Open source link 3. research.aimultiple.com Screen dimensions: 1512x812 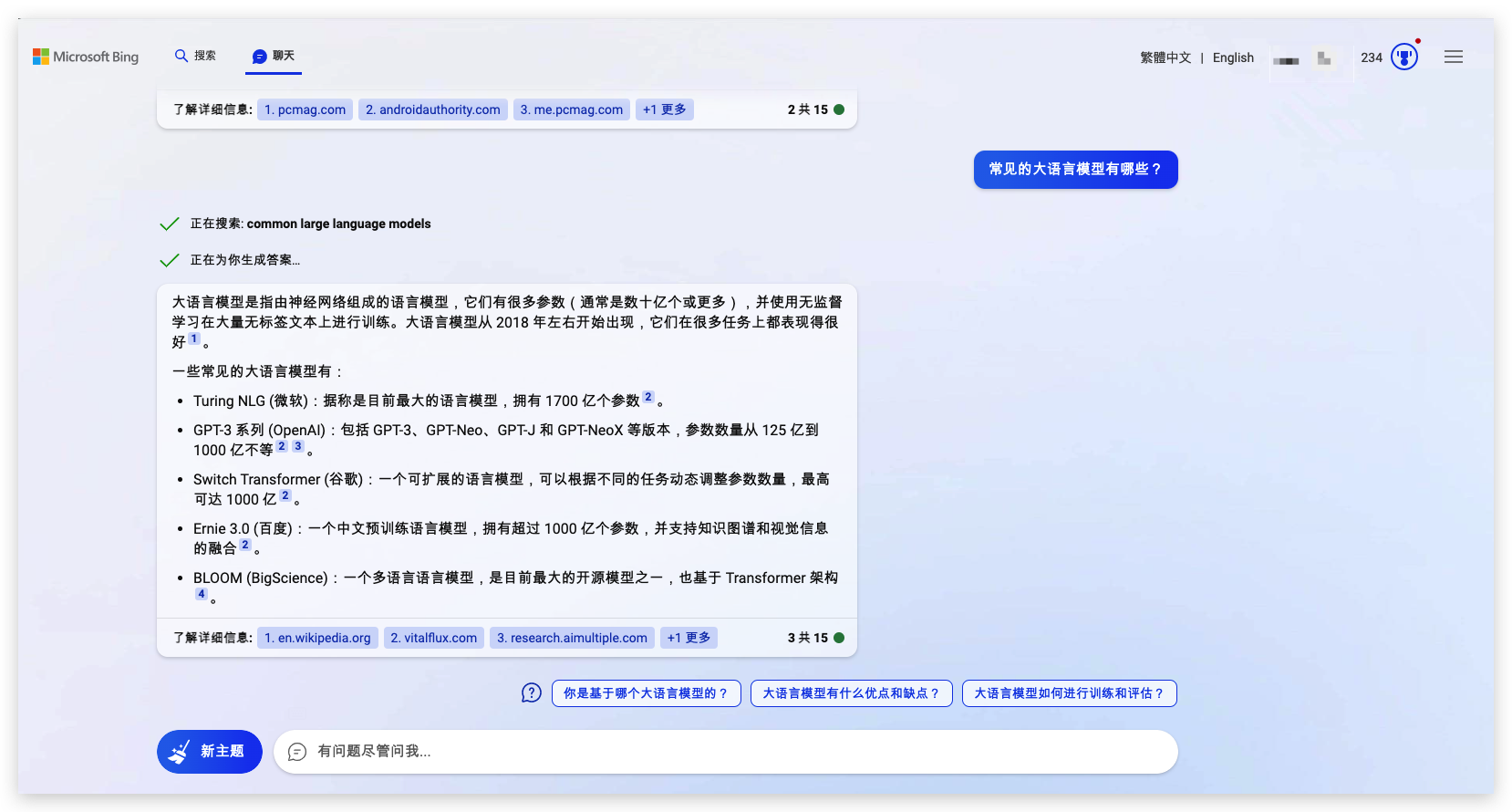[x=572, y=638]
